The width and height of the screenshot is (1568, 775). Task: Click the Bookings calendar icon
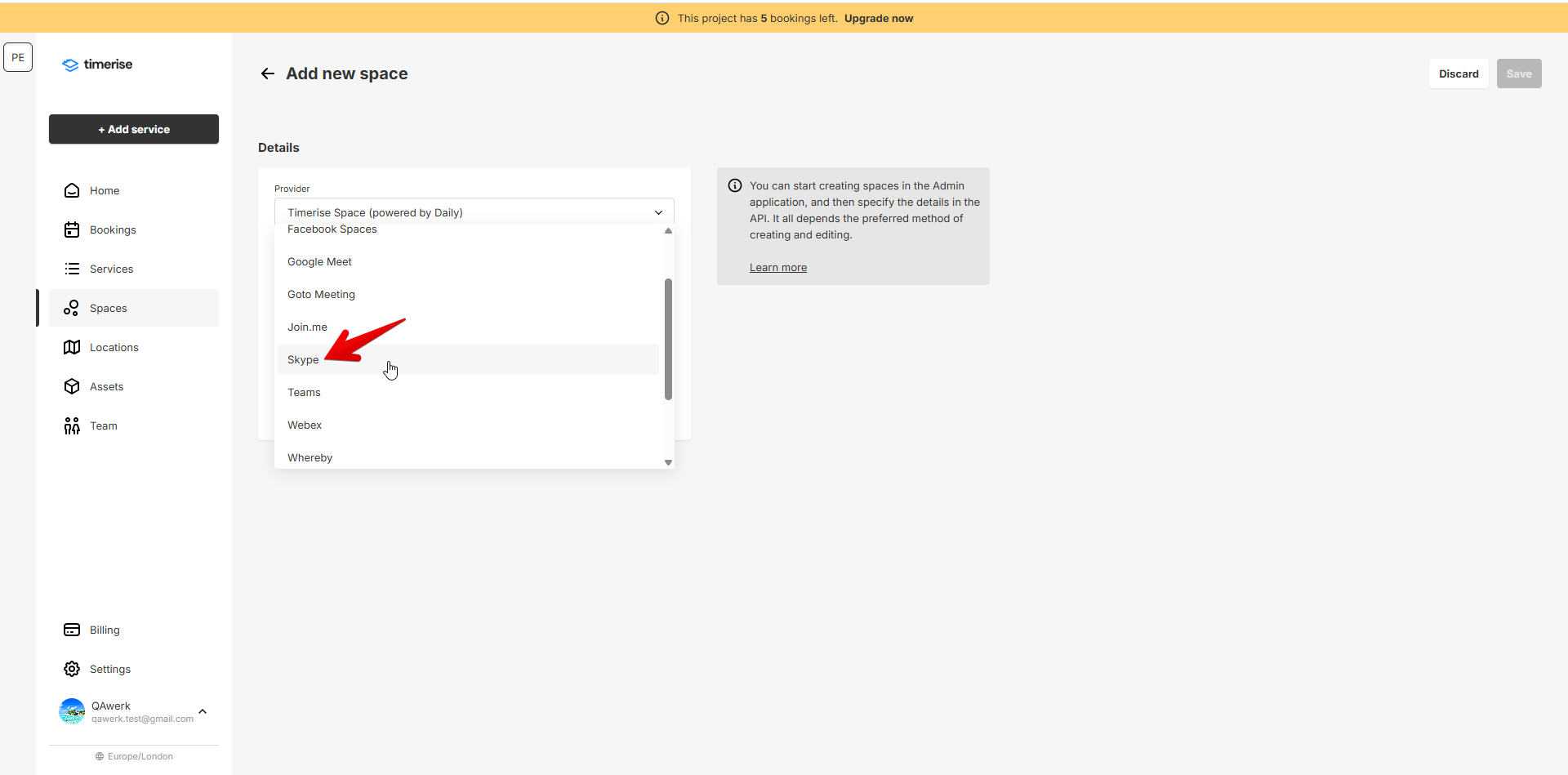point(72,229)
